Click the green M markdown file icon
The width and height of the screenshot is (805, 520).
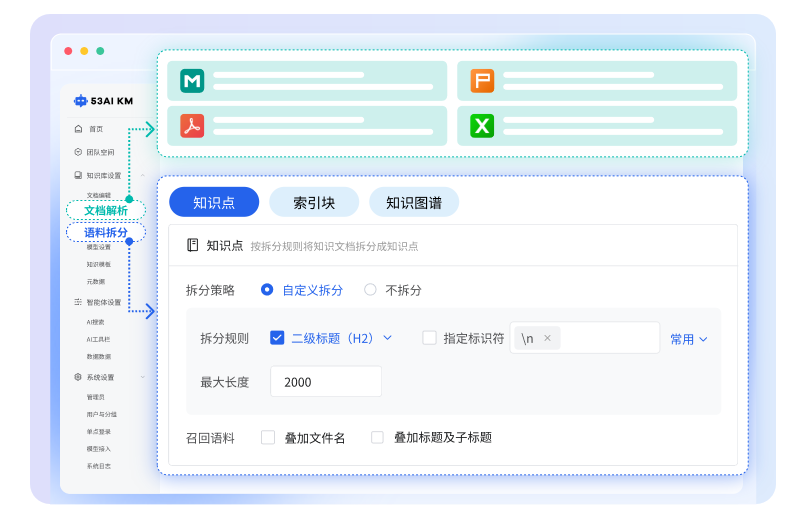point(192,81)
